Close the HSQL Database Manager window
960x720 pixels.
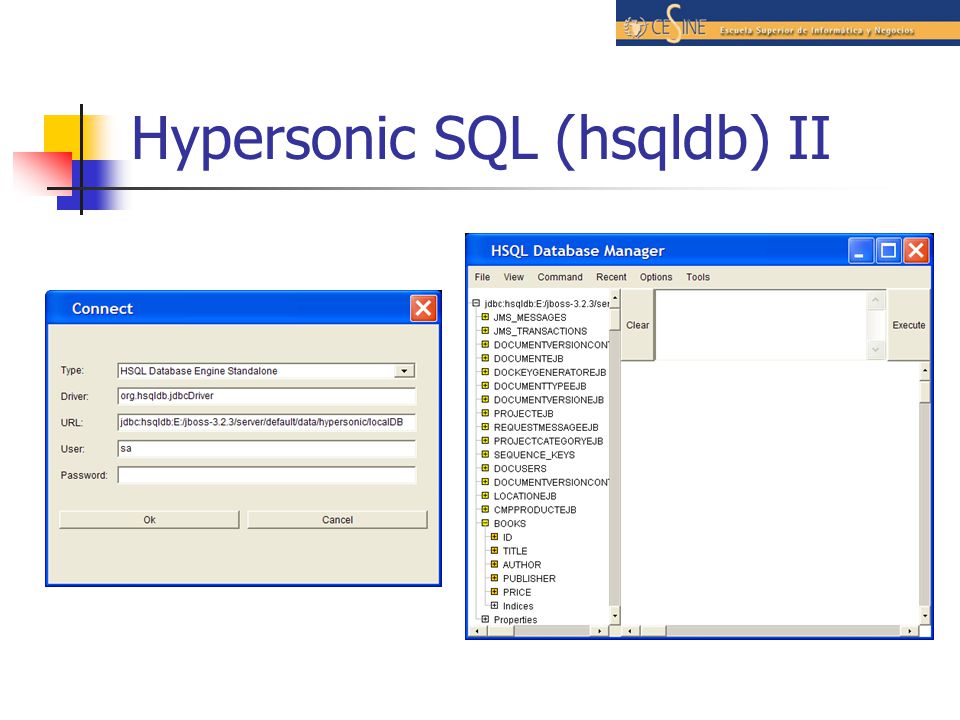click(916, 250)
